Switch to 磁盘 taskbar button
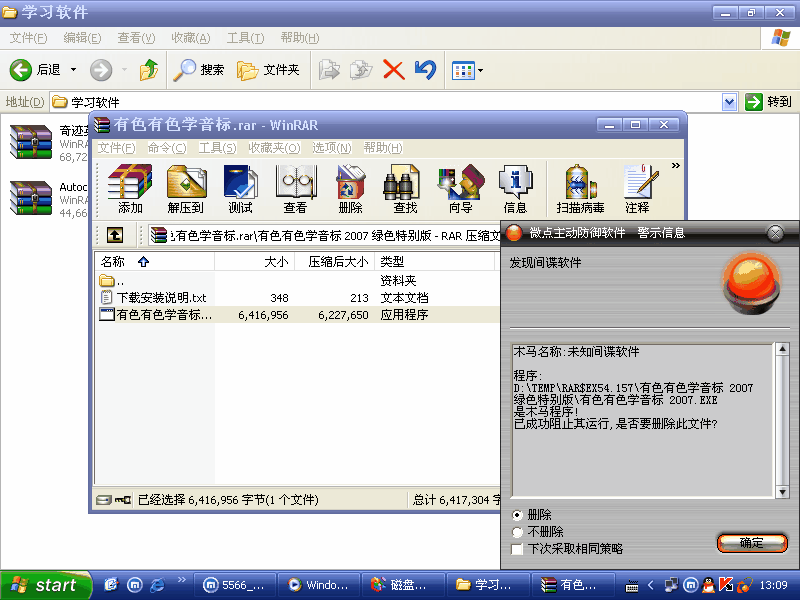This screenshot has height=600, width=800. [x=403, y=585]
